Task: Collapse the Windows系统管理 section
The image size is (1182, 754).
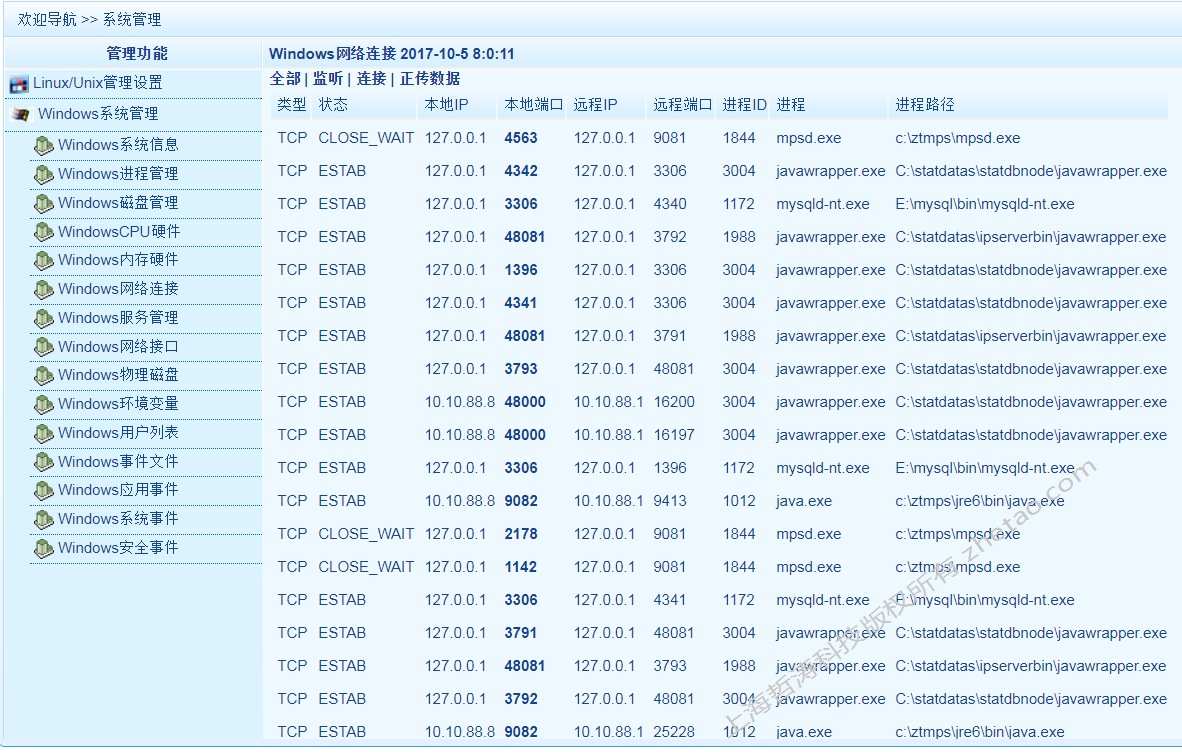Action: pyautogui.click(x=98, y=114)
